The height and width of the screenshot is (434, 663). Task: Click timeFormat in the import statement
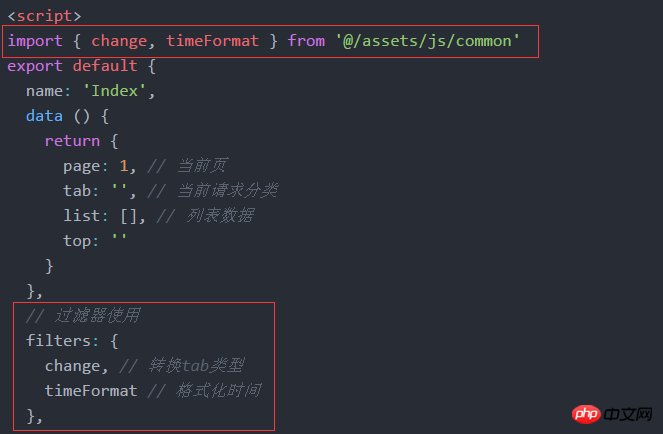point(212,41)
